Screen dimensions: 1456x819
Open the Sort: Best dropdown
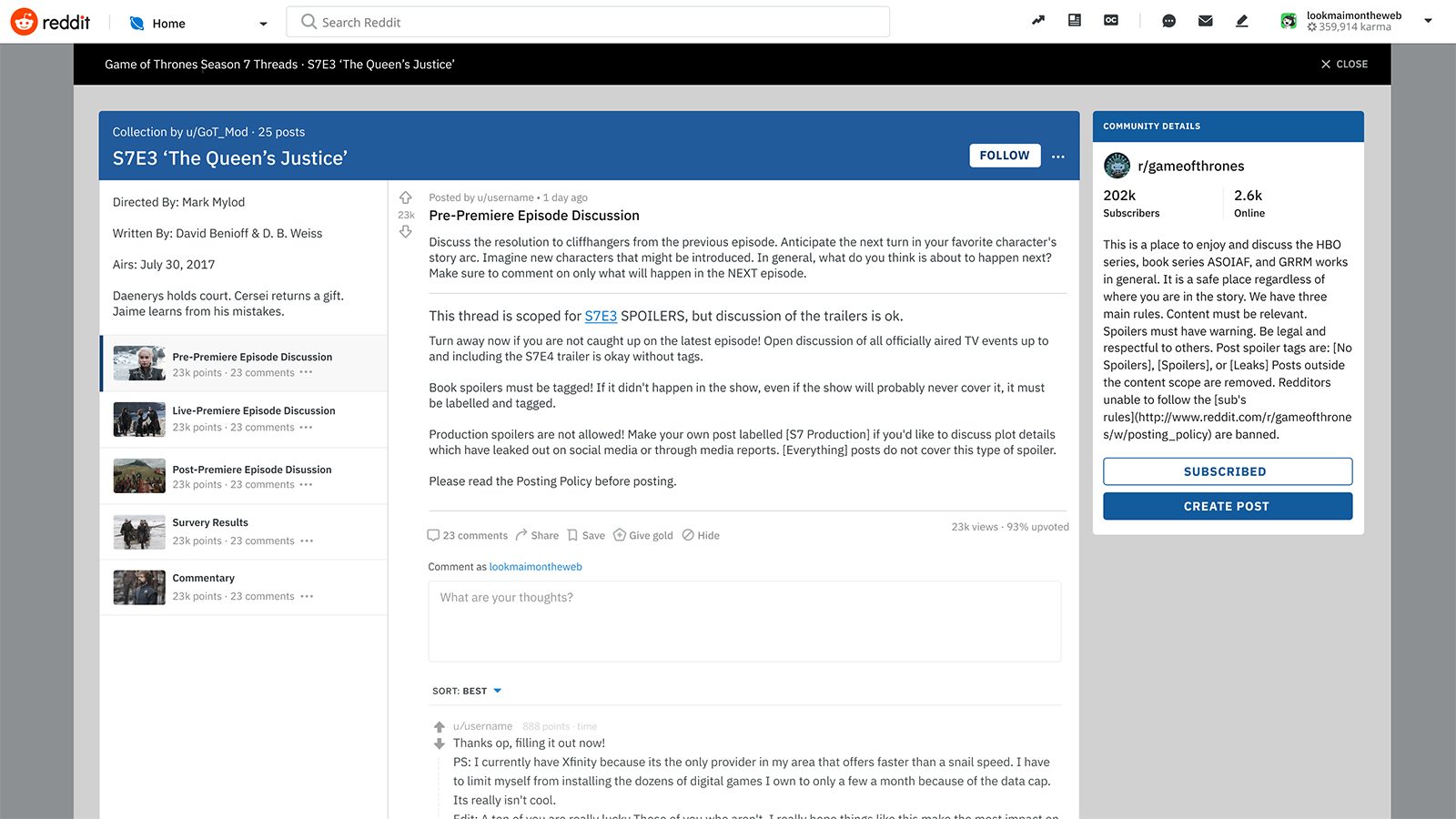coord(467,691)
